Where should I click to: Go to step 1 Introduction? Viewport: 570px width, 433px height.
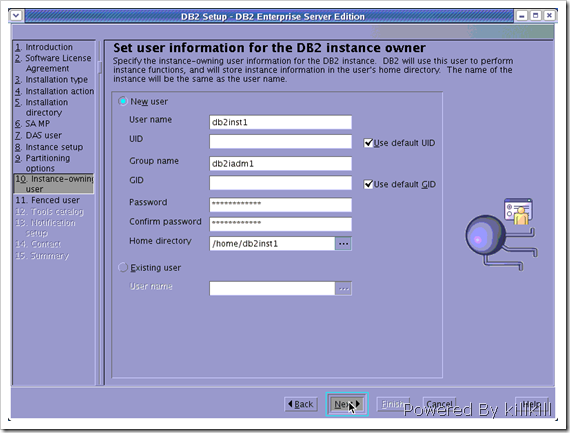(x=44, y=47)
